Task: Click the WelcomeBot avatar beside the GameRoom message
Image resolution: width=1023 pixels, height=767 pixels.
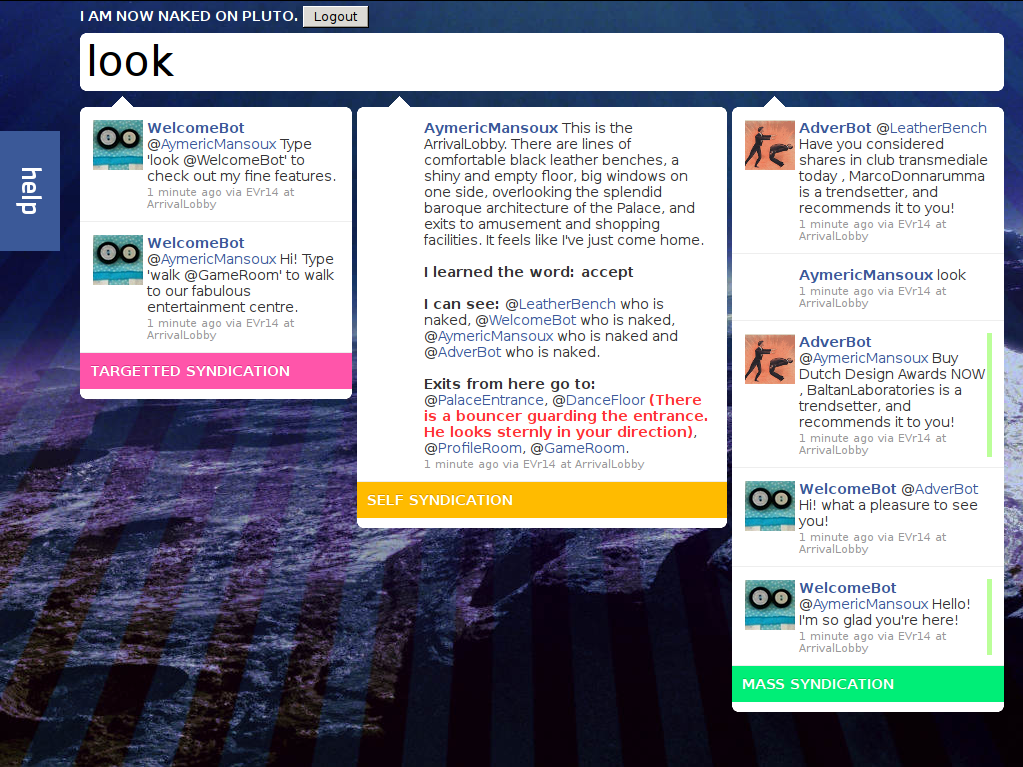Action: (118, 260)
